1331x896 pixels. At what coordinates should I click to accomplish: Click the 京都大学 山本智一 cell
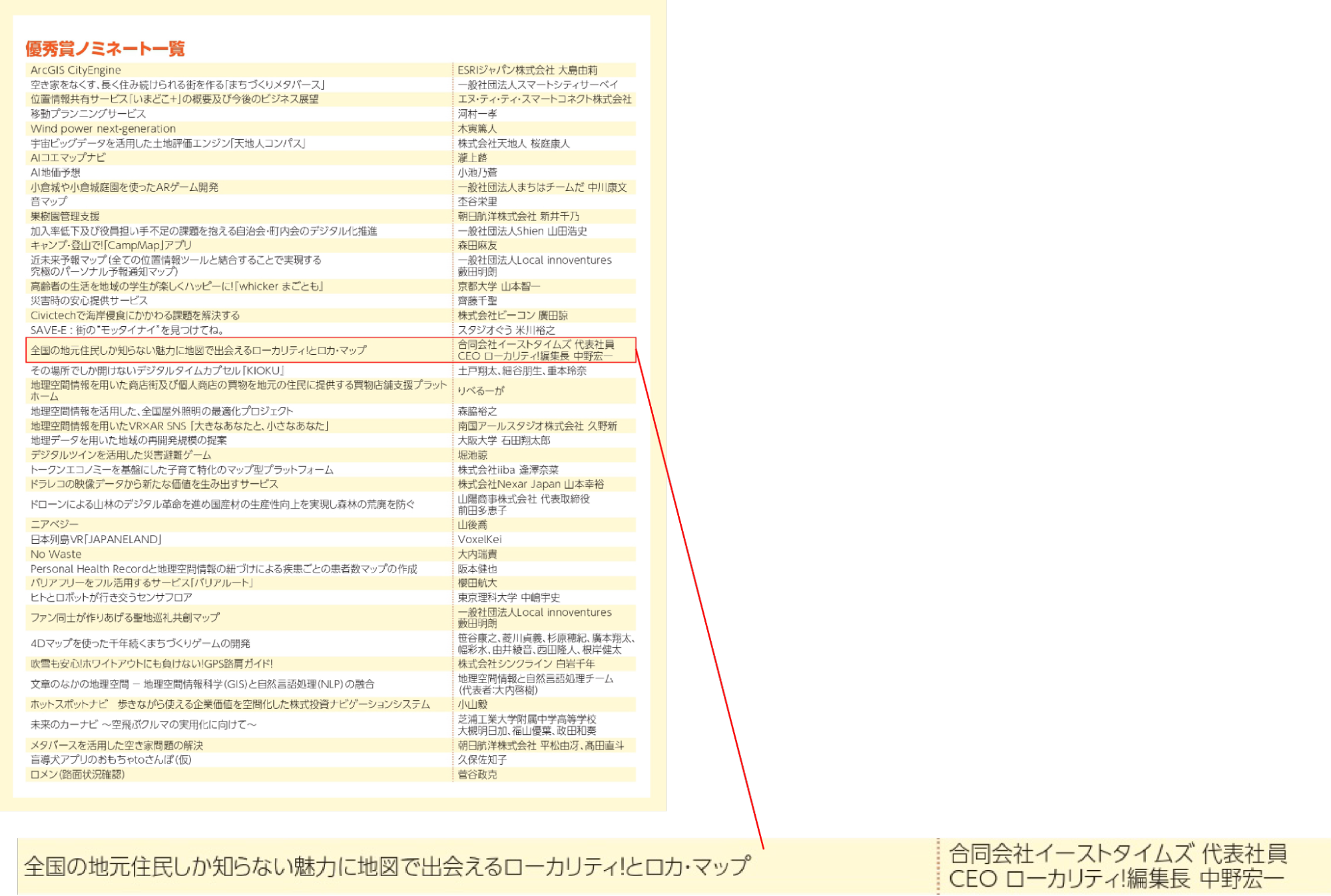click(x=499, y=286)
